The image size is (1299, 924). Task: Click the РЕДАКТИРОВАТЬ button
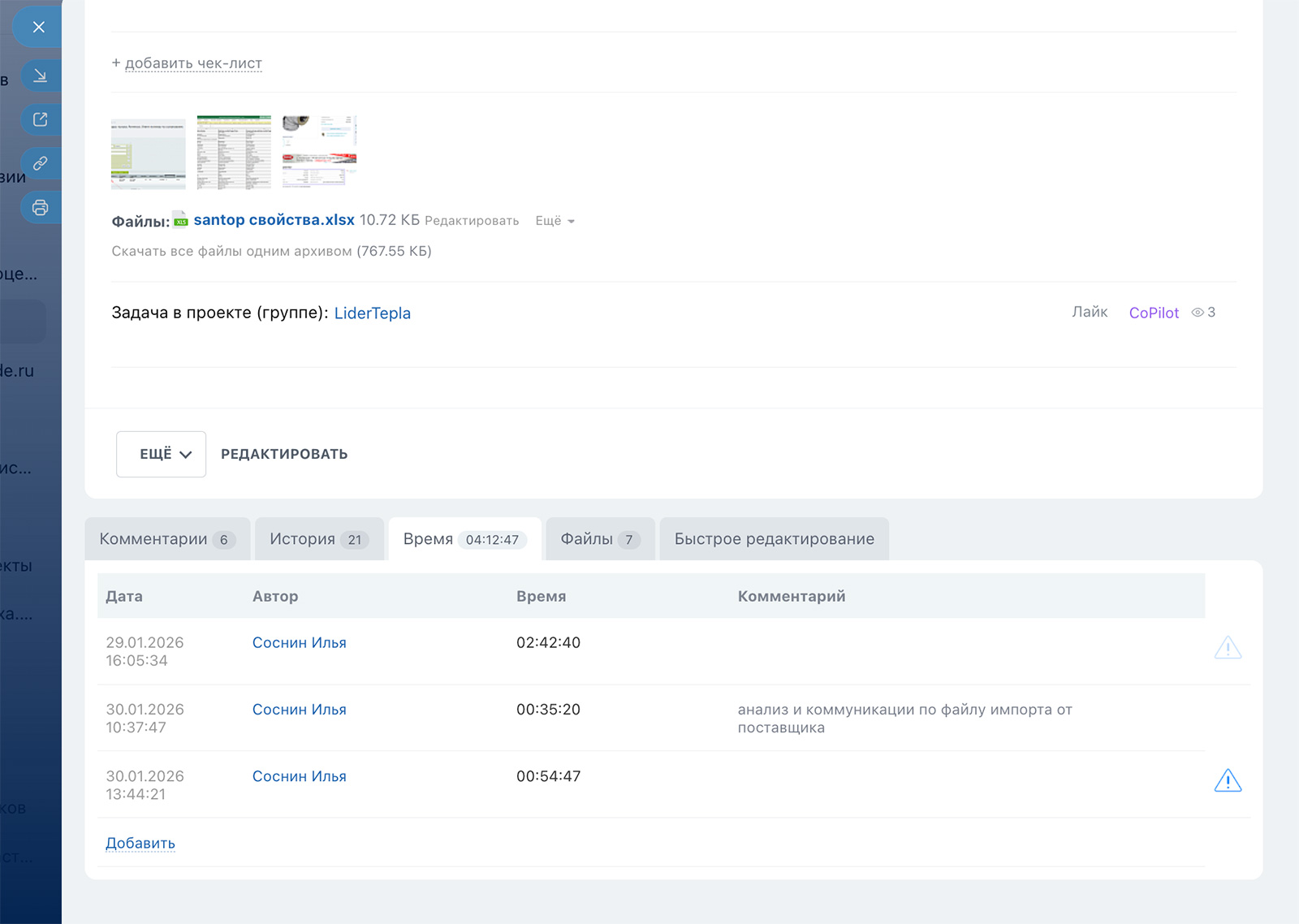(284, 454)
